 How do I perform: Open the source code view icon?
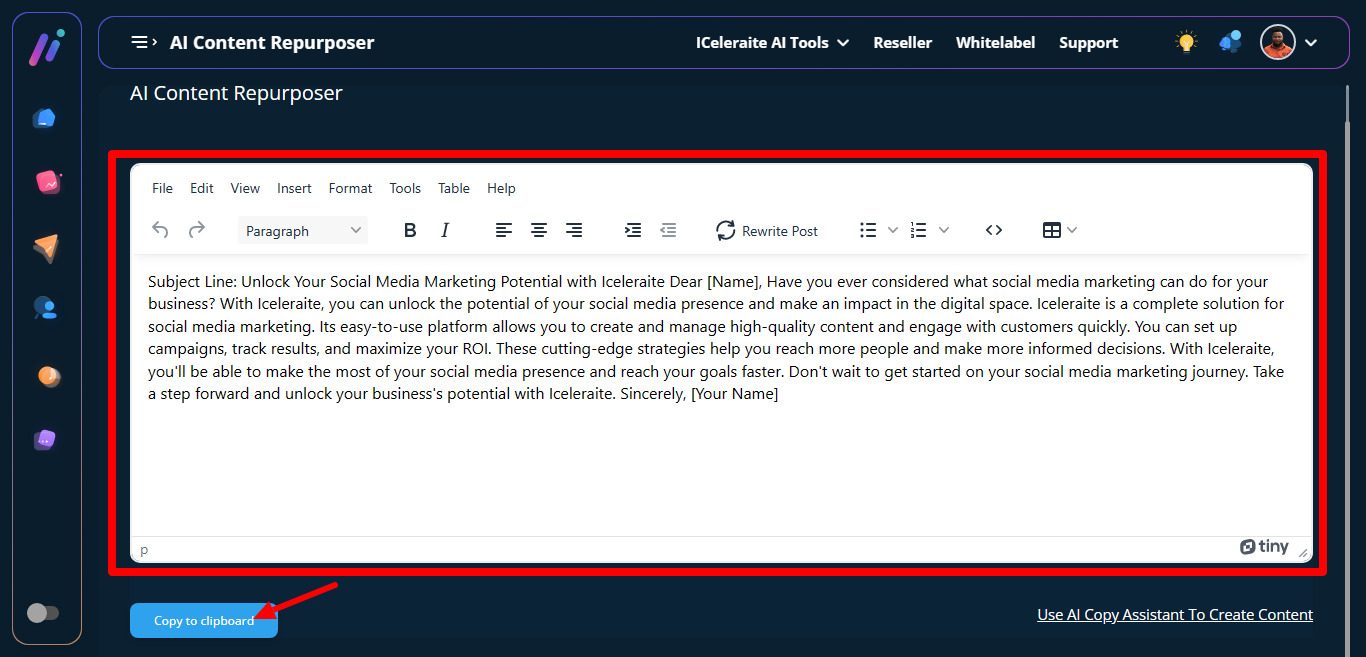tap(993, 231)
